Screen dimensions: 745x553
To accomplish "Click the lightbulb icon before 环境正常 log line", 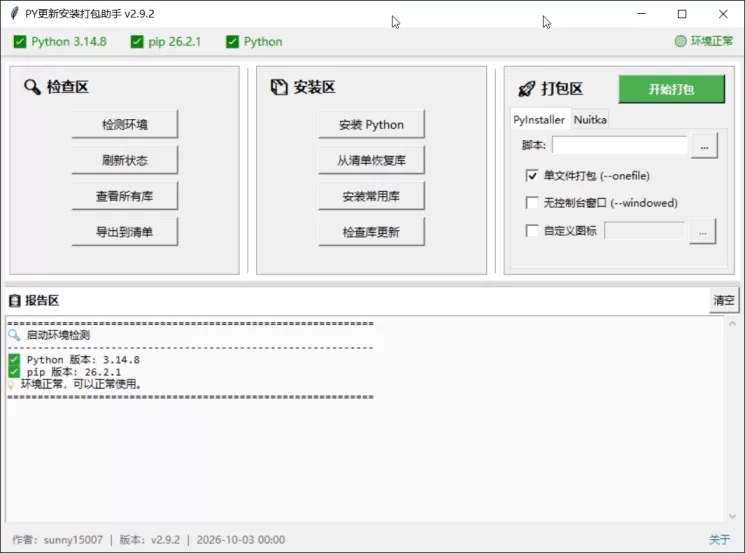I will click(x=11, y=384).
